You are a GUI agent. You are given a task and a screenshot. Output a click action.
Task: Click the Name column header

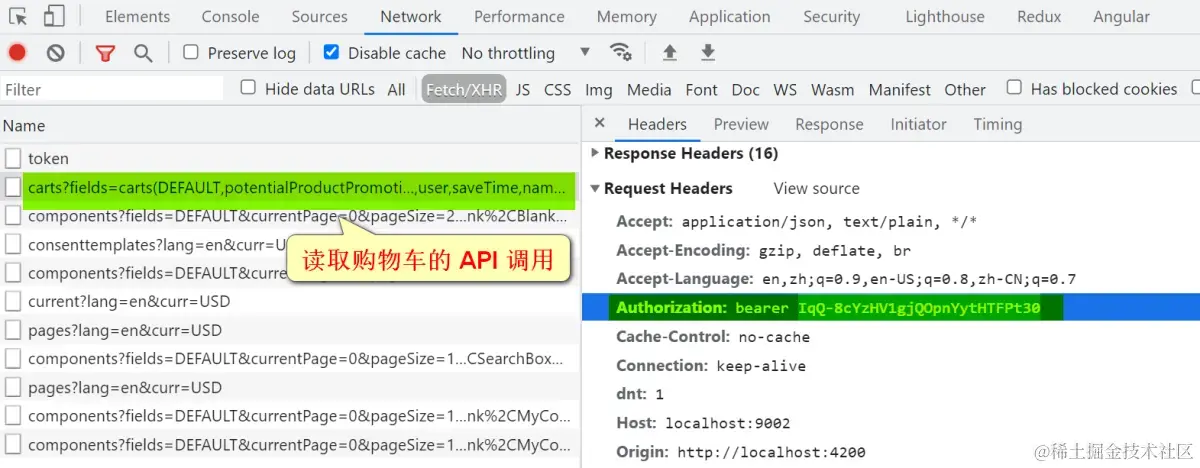pyautogui.click(x=290, y=126)
